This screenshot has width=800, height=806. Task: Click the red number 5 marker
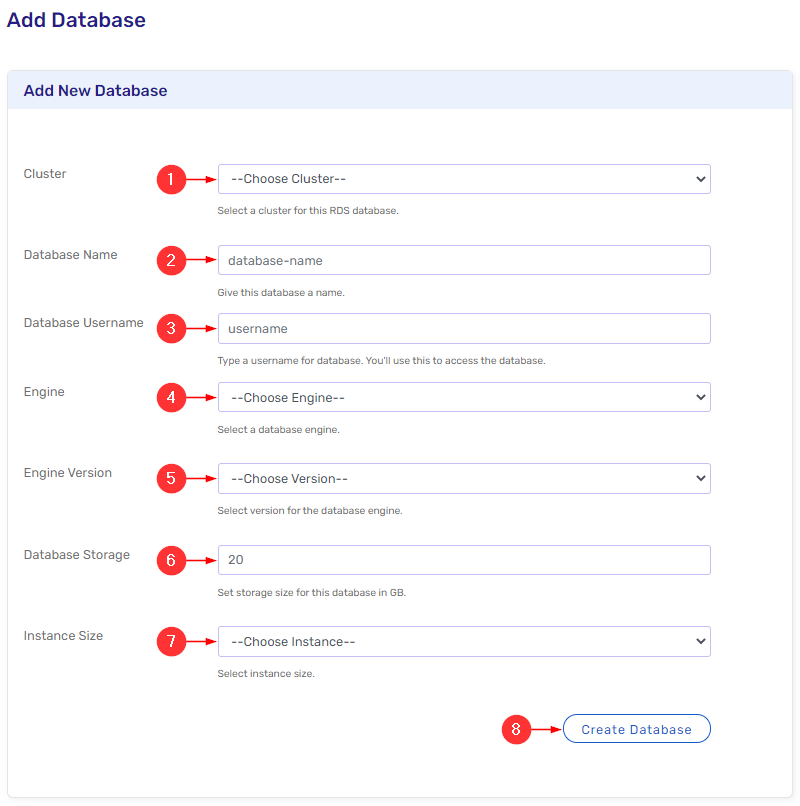coord(171,479)
